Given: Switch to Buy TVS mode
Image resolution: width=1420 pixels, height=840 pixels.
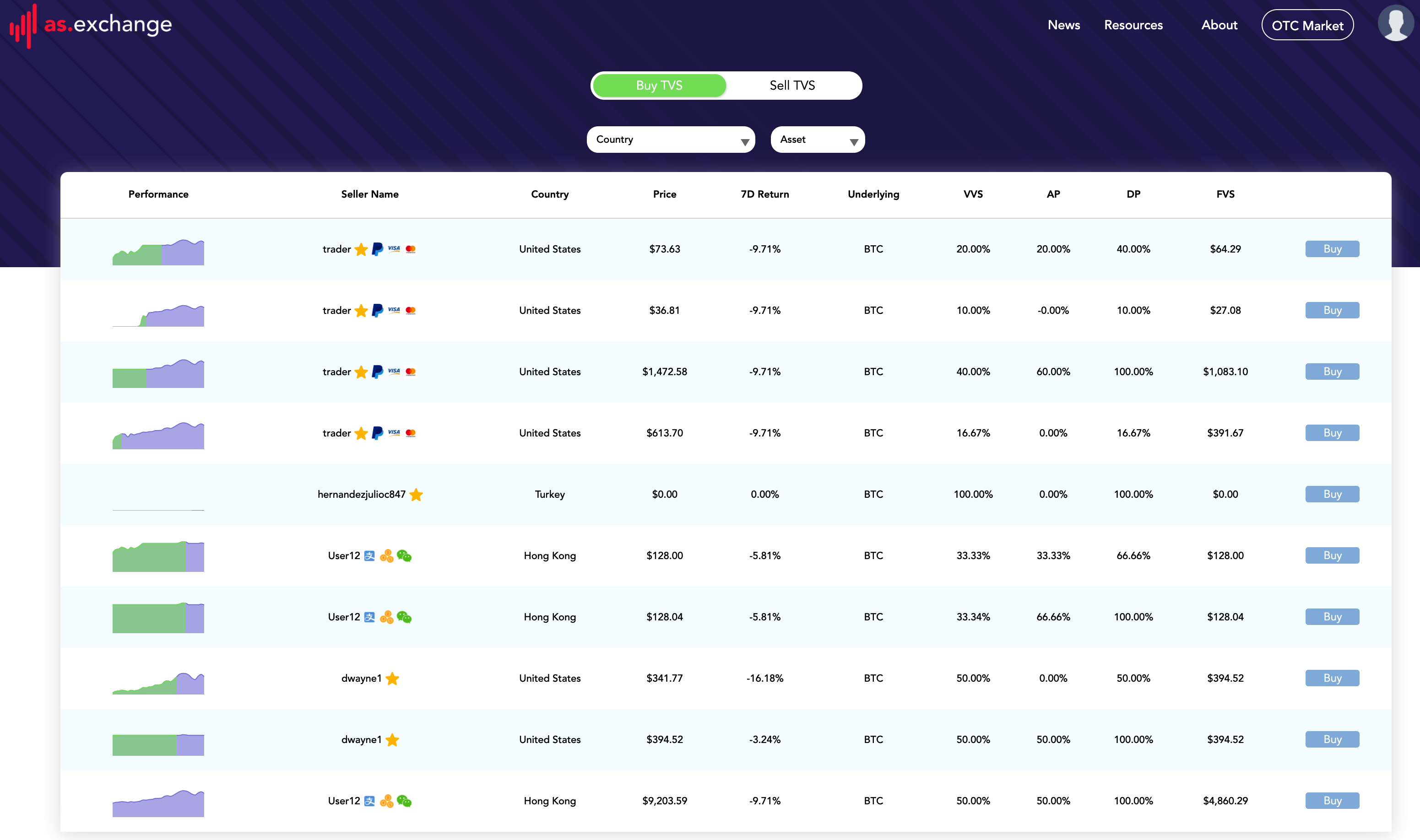Looking at the screenshot, I should (x=659, y=86).
